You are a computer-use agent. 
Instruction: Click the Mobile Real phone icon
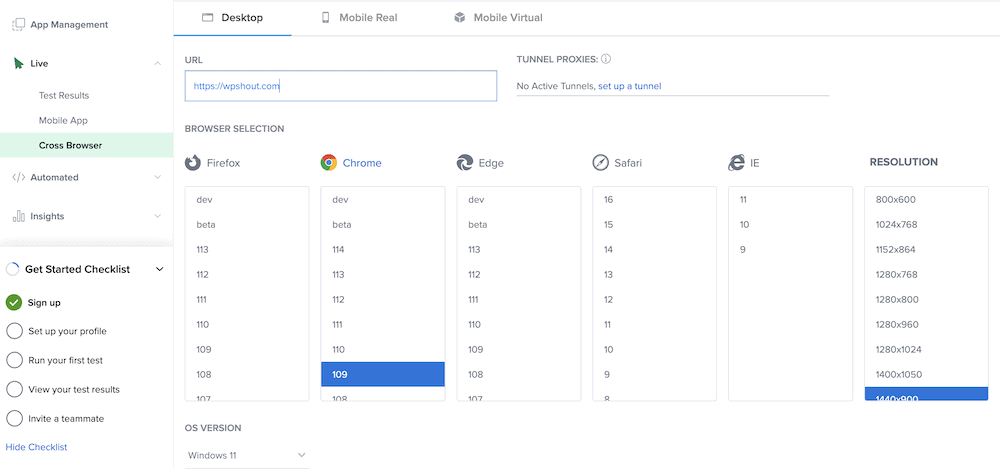(x=325, y=18)
